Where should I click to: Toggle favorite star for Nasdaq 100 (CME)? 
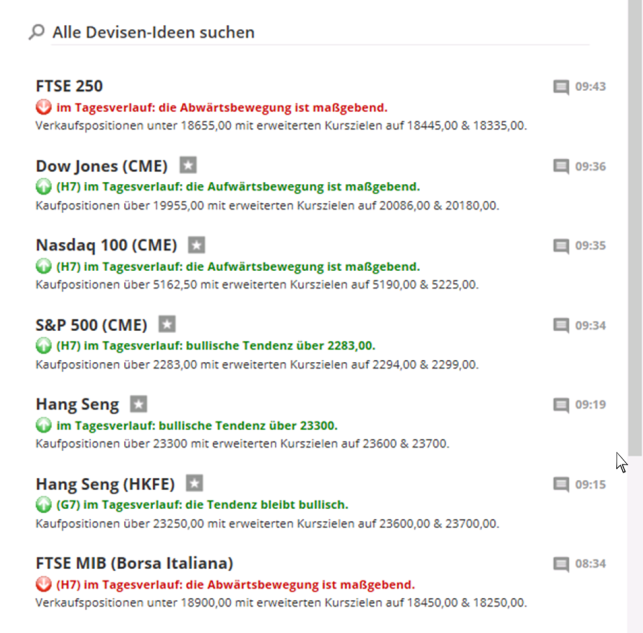196,245
